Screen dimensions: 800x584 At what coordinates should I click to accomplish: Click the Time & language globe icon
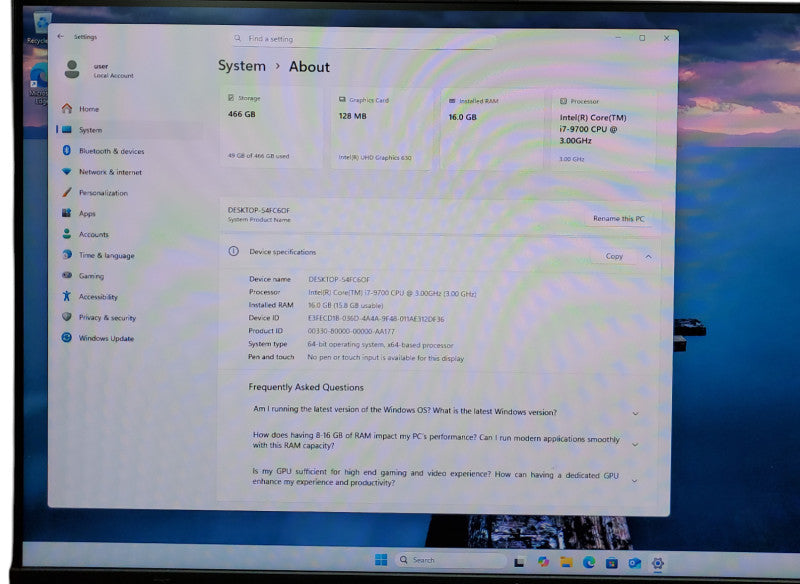pos(66,255)
